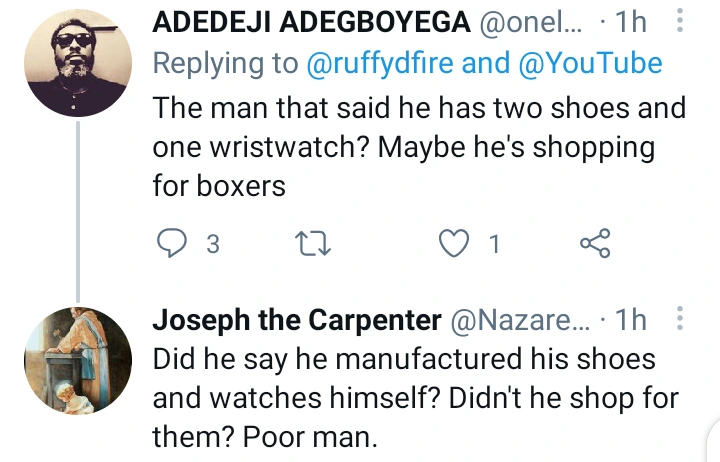Click the 1h timestamp on Adedeji's tweet

[x=630, y=22]
